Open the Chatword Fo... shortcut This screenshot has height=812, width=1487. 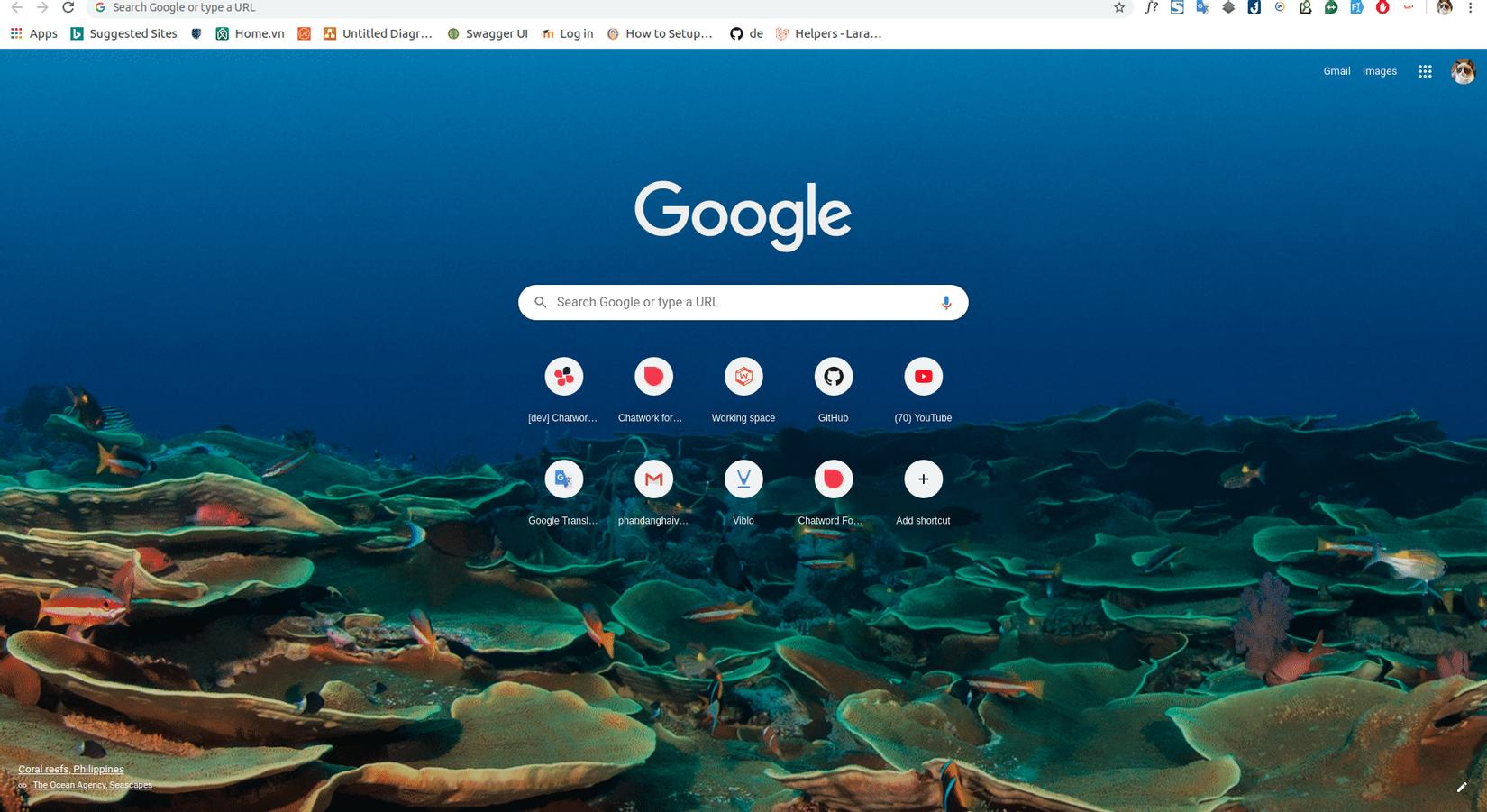pyautogui.click(x=834, y=493)
